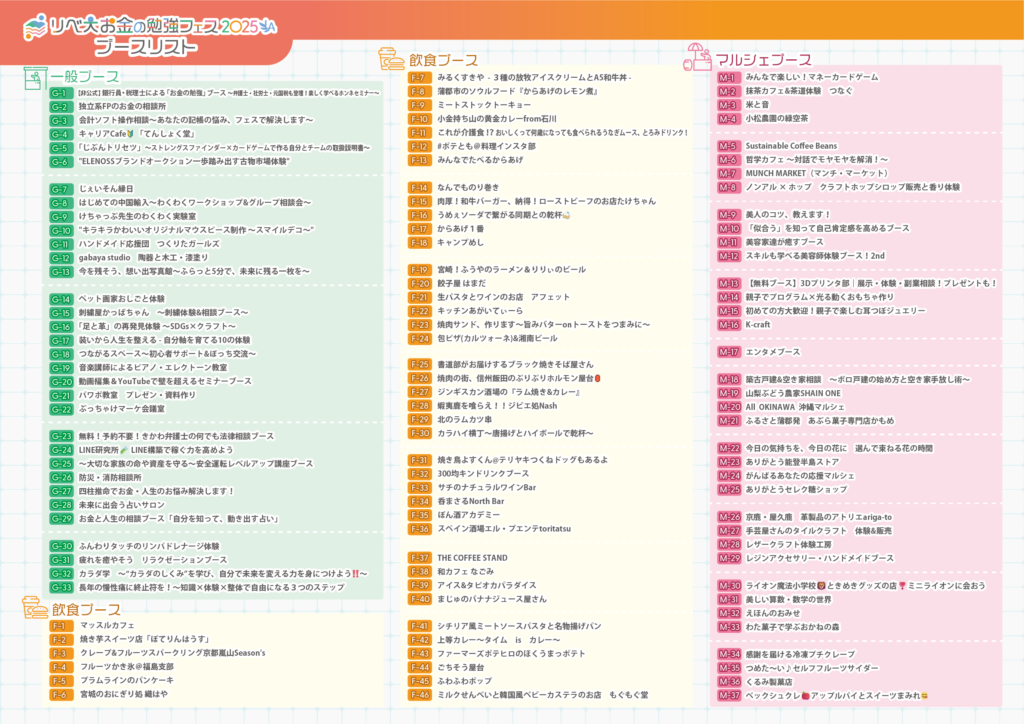The height and width of the screenshot is (724, 1024).
Task: Select THE COFFEE STAND
Action: click(x=458, y=558)
